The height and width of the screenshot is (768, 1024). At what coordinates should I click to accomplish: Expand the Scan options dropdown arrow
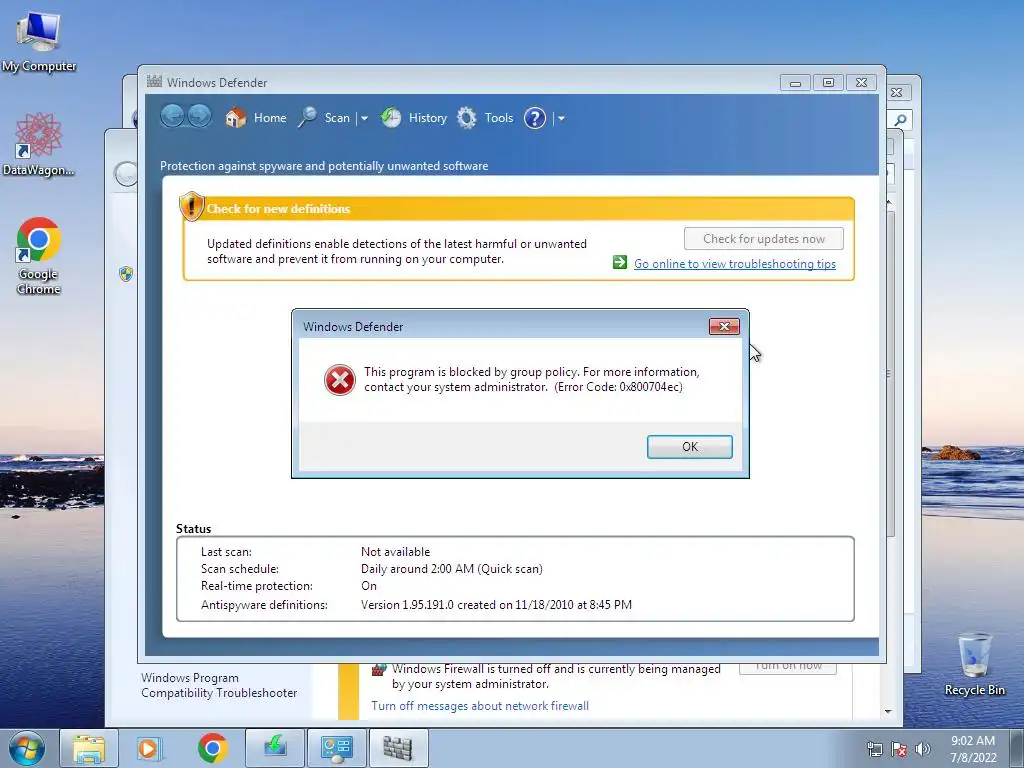(364, 119)
